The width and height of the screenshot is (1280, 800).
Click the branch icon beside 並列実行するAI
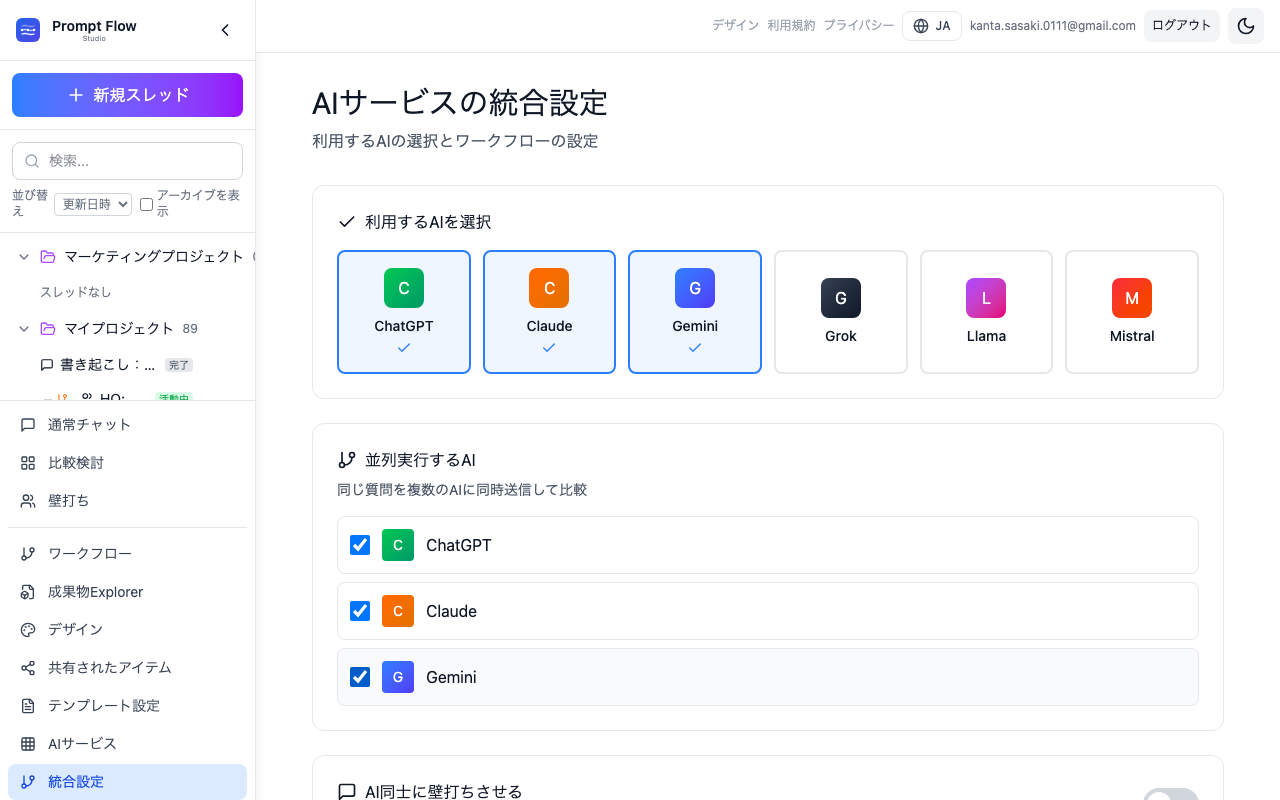coord(347,460)
